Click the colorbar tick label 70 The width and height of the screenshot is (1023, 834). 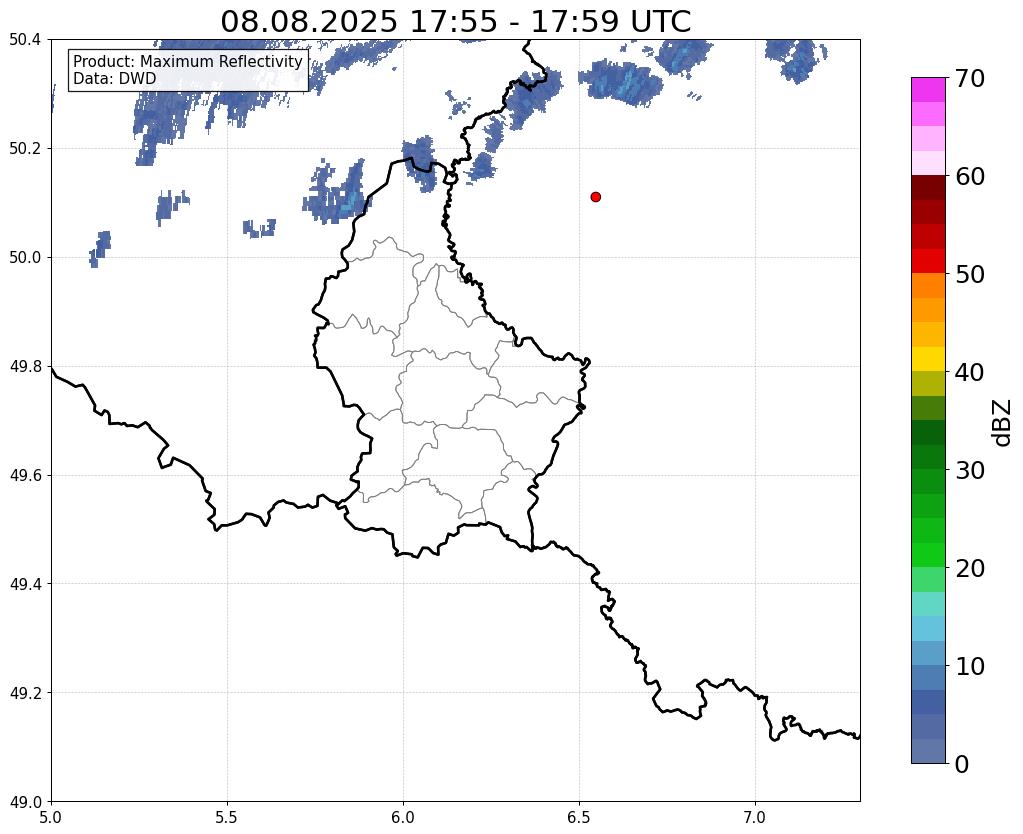(x=970, y=78)
